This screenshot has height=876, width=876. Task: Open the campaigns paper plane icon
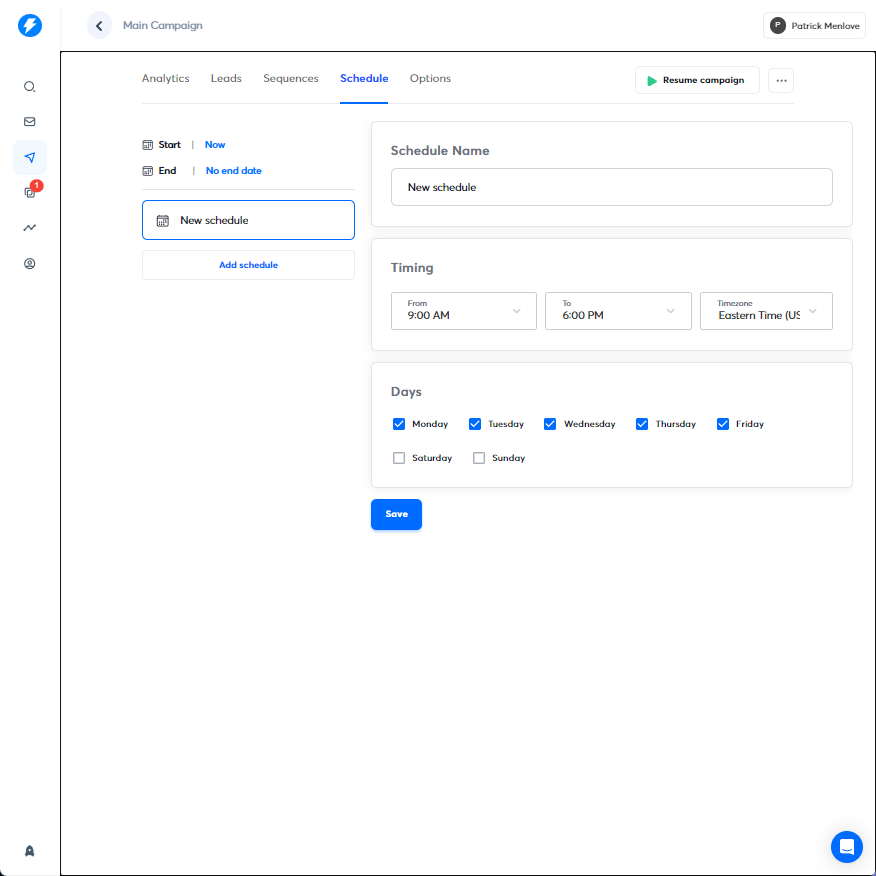click(30, 158)
